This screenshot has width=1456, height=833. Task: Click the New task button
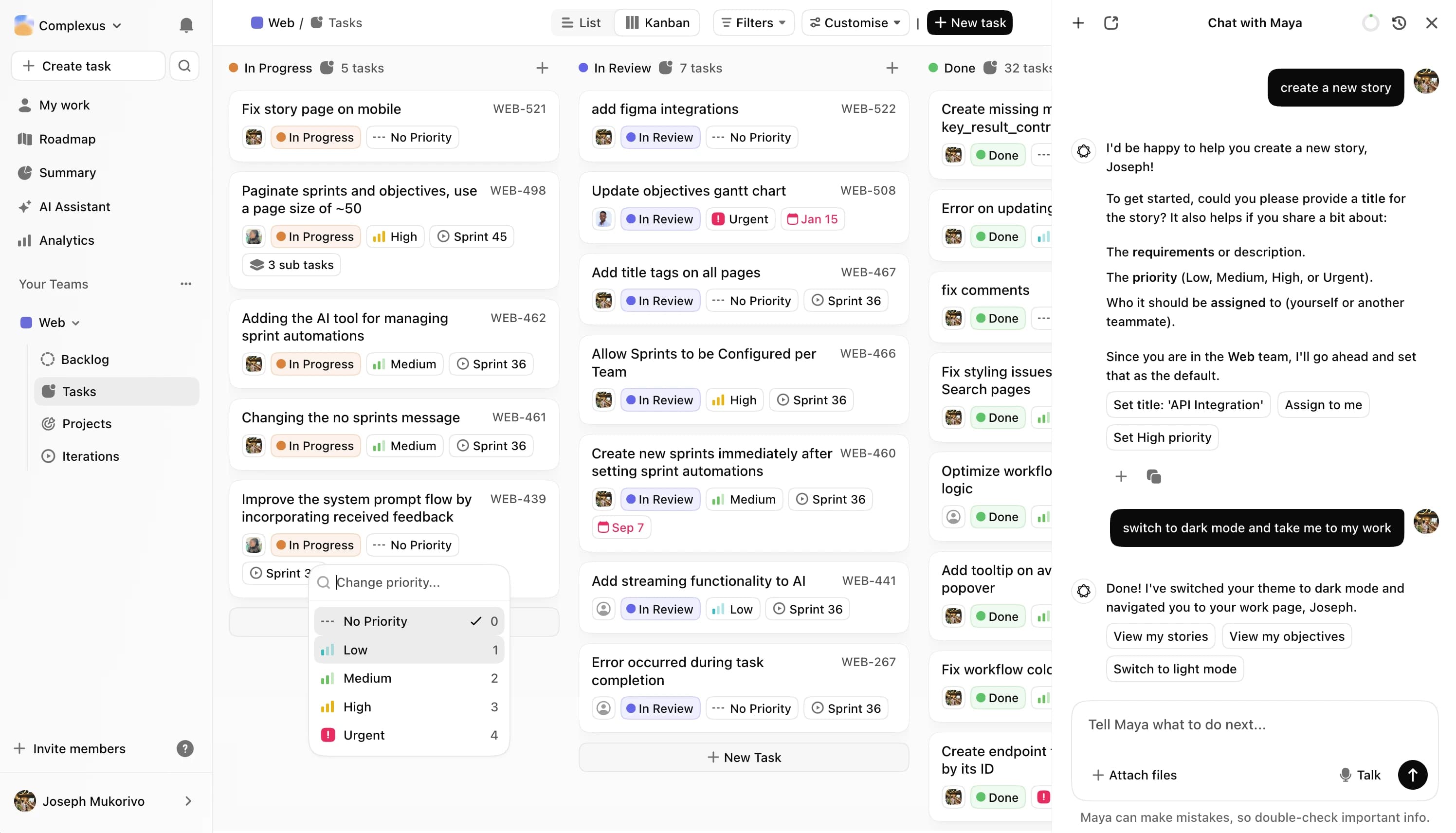coord(969,22)
